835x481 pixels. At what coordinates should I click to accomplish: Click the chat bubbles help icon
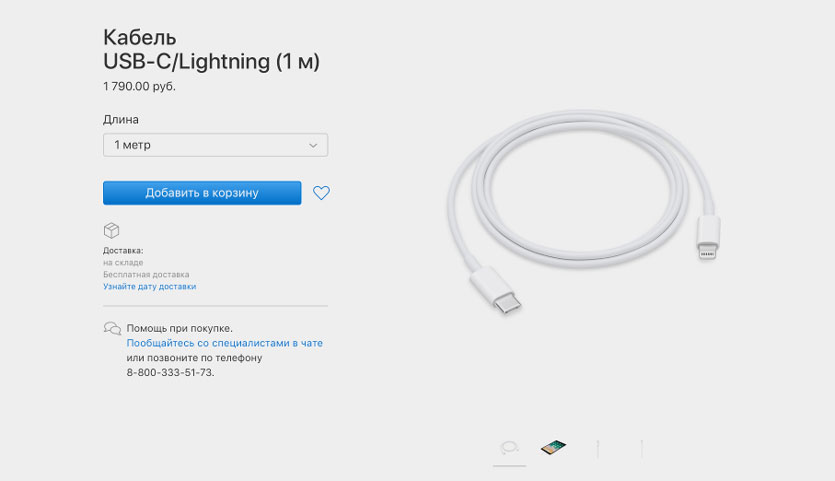pyautogui.click(x=112, y=328)
